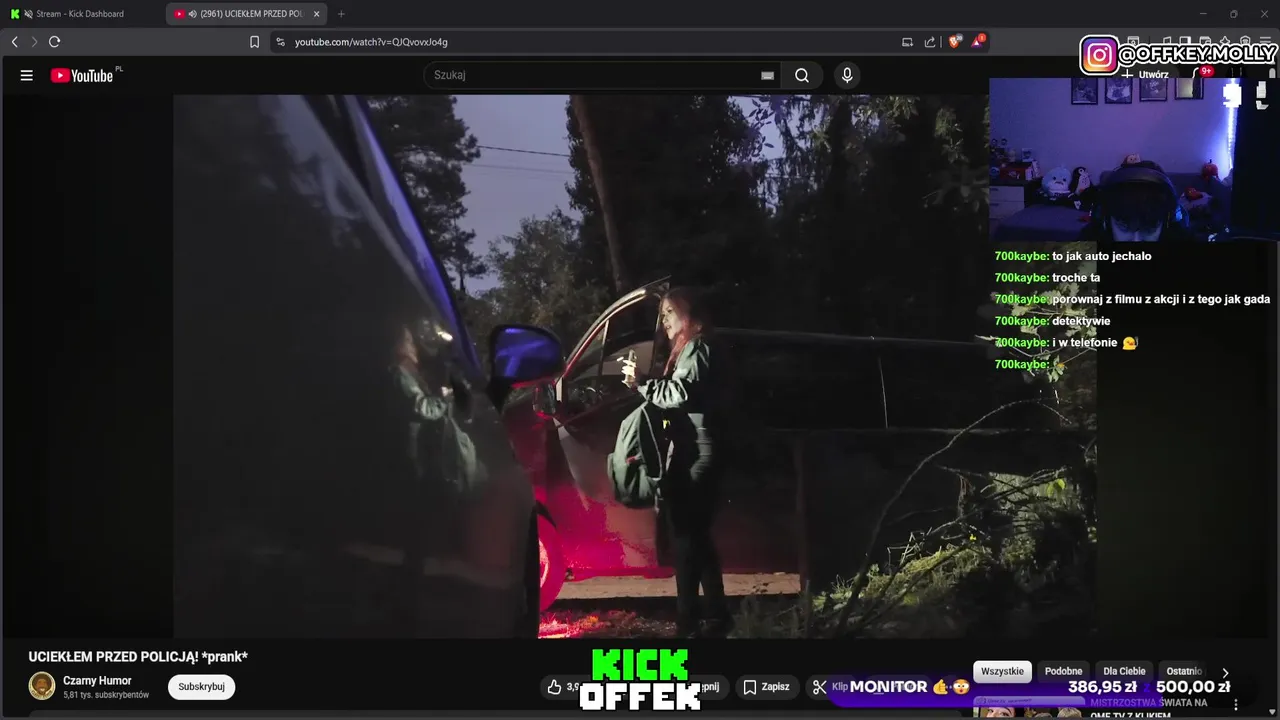
Task: Click the address bar URL
Action: click(x=371, y=42)
